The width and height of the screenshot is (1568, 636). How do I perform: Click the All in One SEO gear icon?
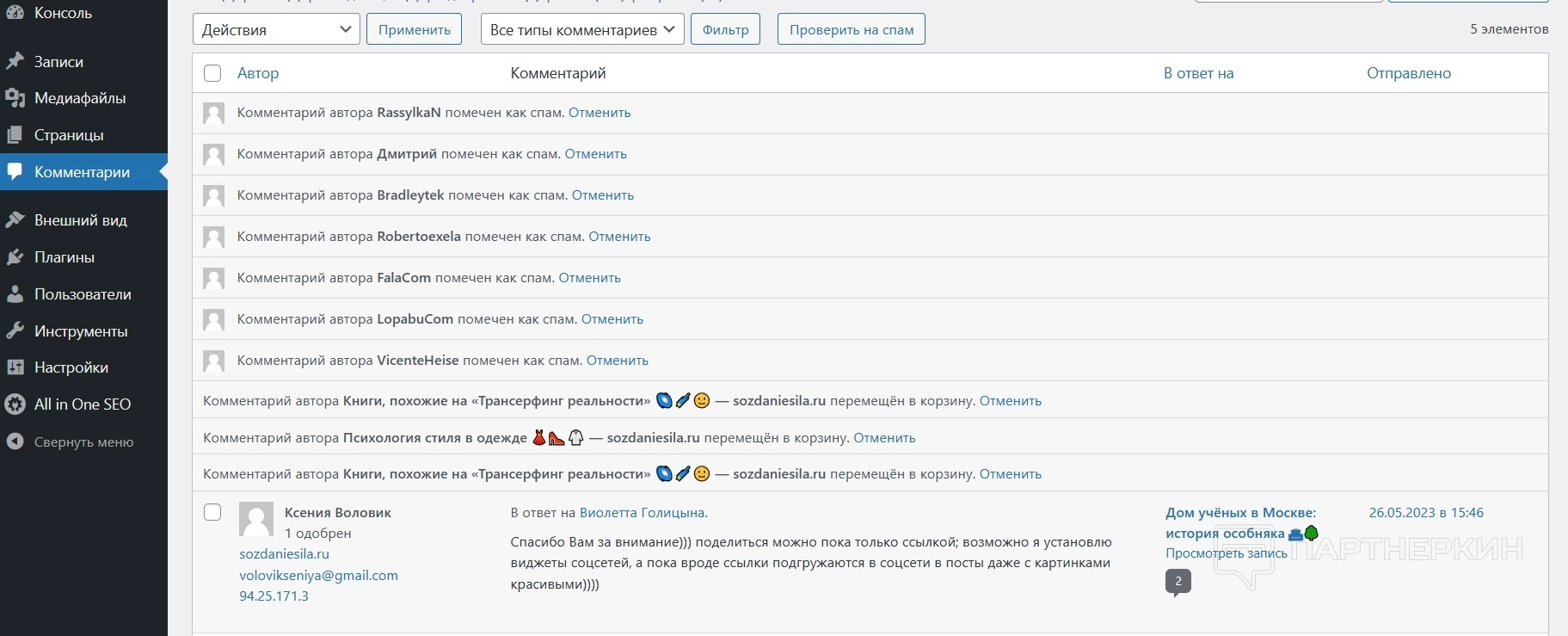(15, 404)
